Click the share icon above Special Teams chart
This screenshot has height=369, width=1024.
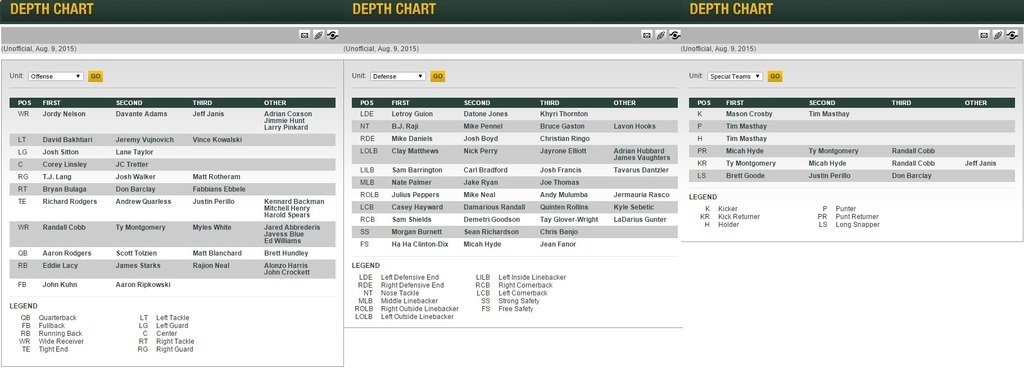[1012, 35]
